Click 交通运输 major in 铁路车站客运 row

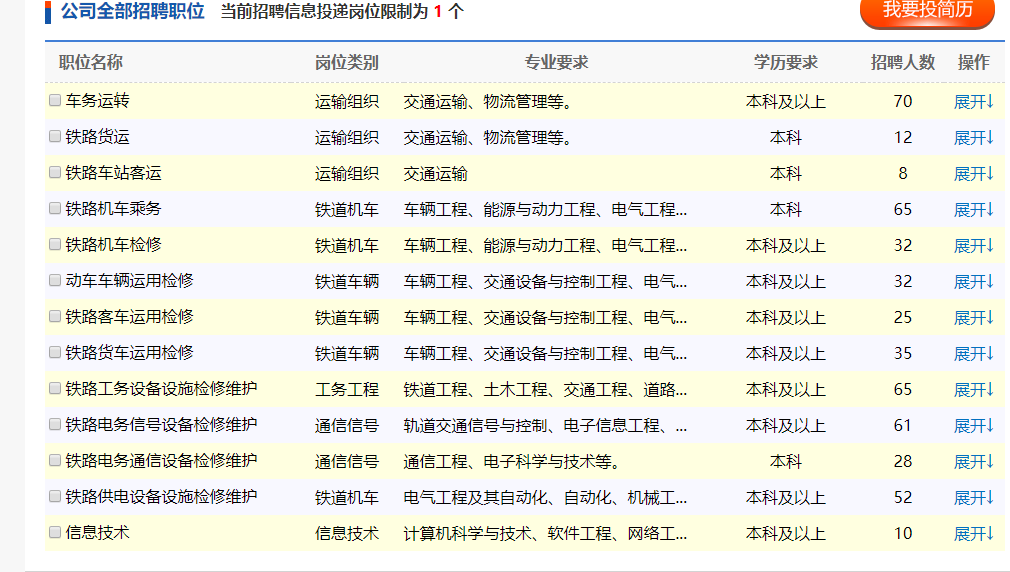click(x=435, y=174)
